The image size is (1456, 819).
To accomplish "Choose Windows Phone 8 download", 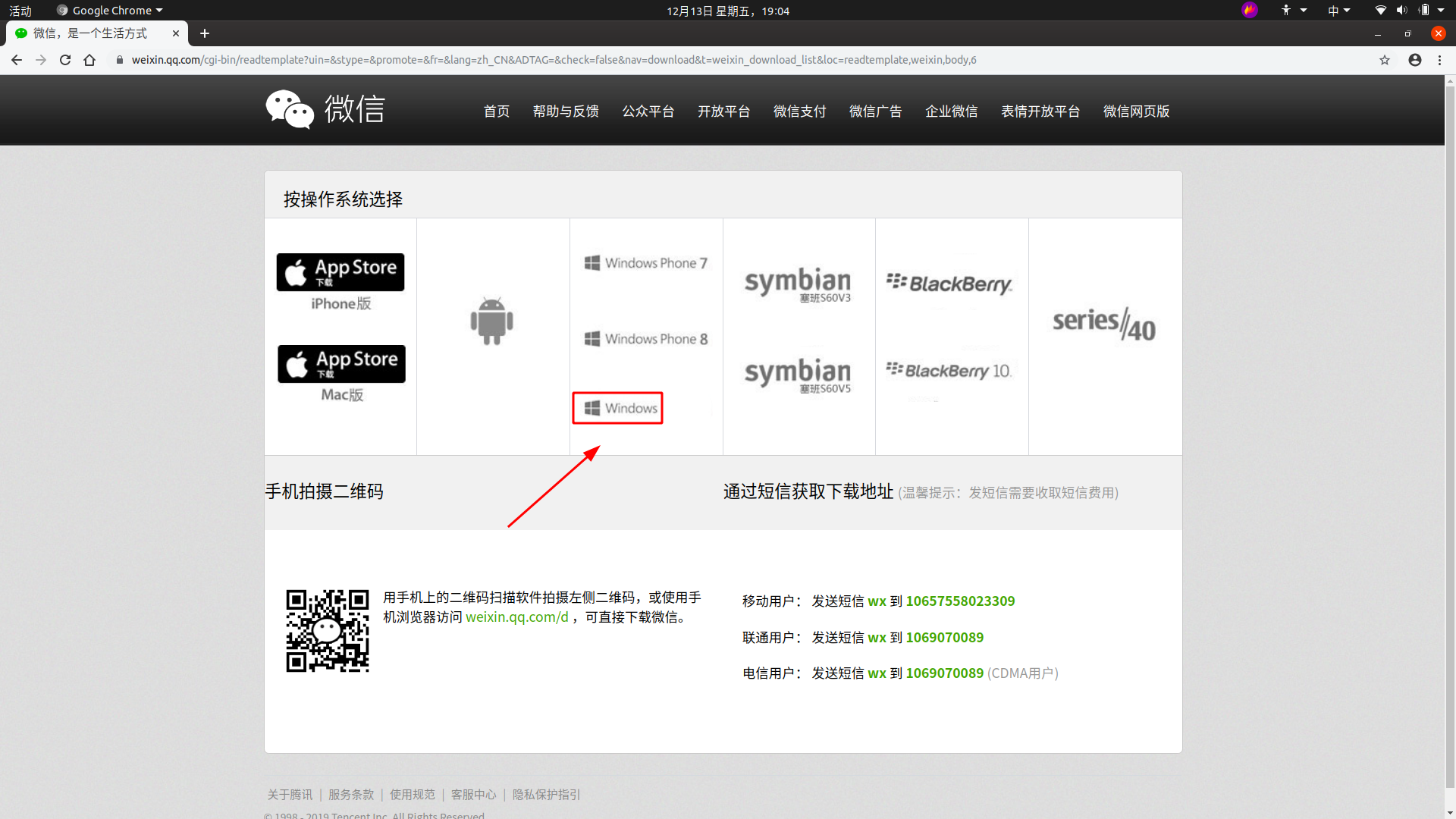I will click(x=646, y=339).
